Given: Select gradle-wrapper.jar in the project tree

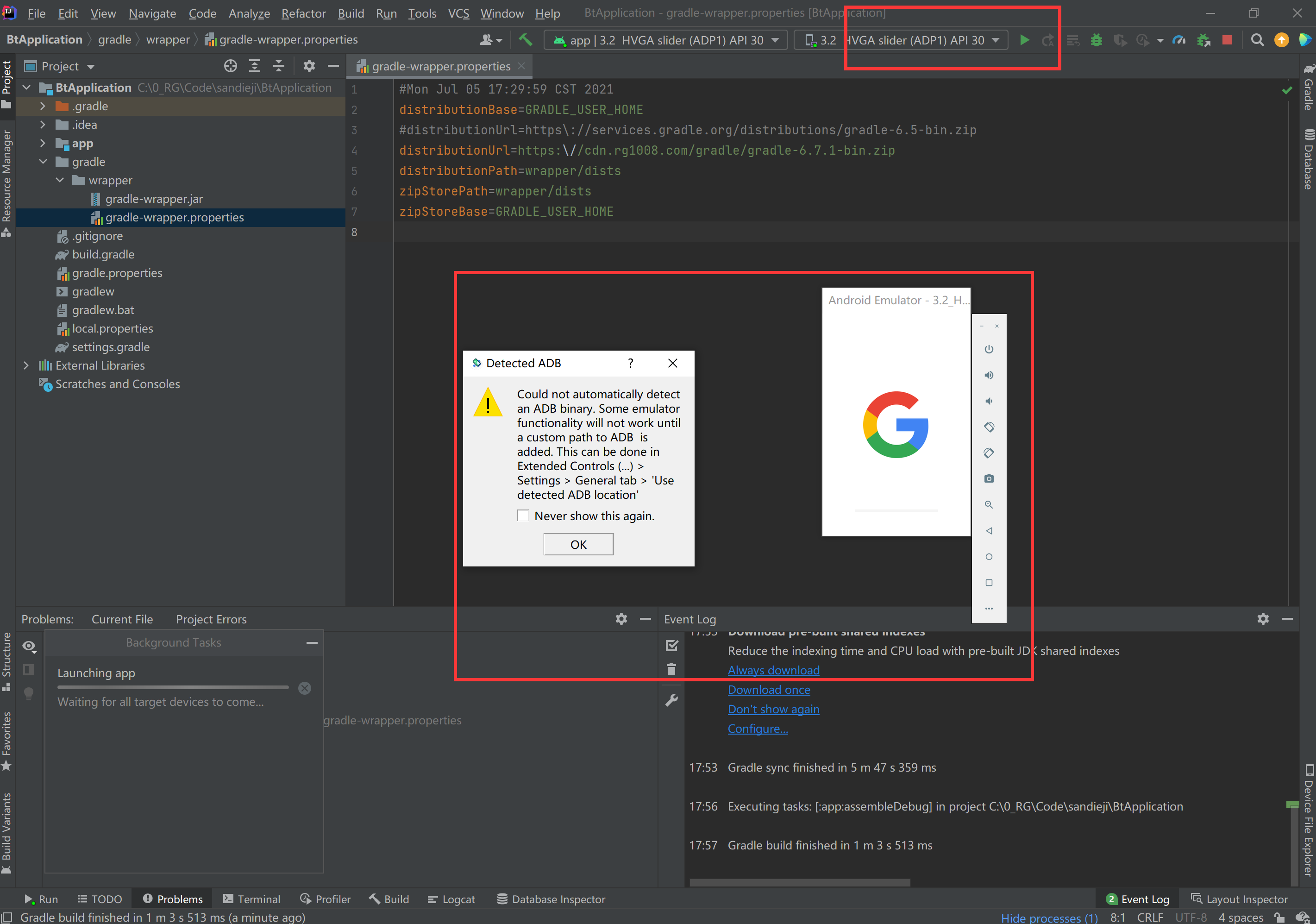Looking at the screenshot, I should pyautogui.click(x=154, y=199).
